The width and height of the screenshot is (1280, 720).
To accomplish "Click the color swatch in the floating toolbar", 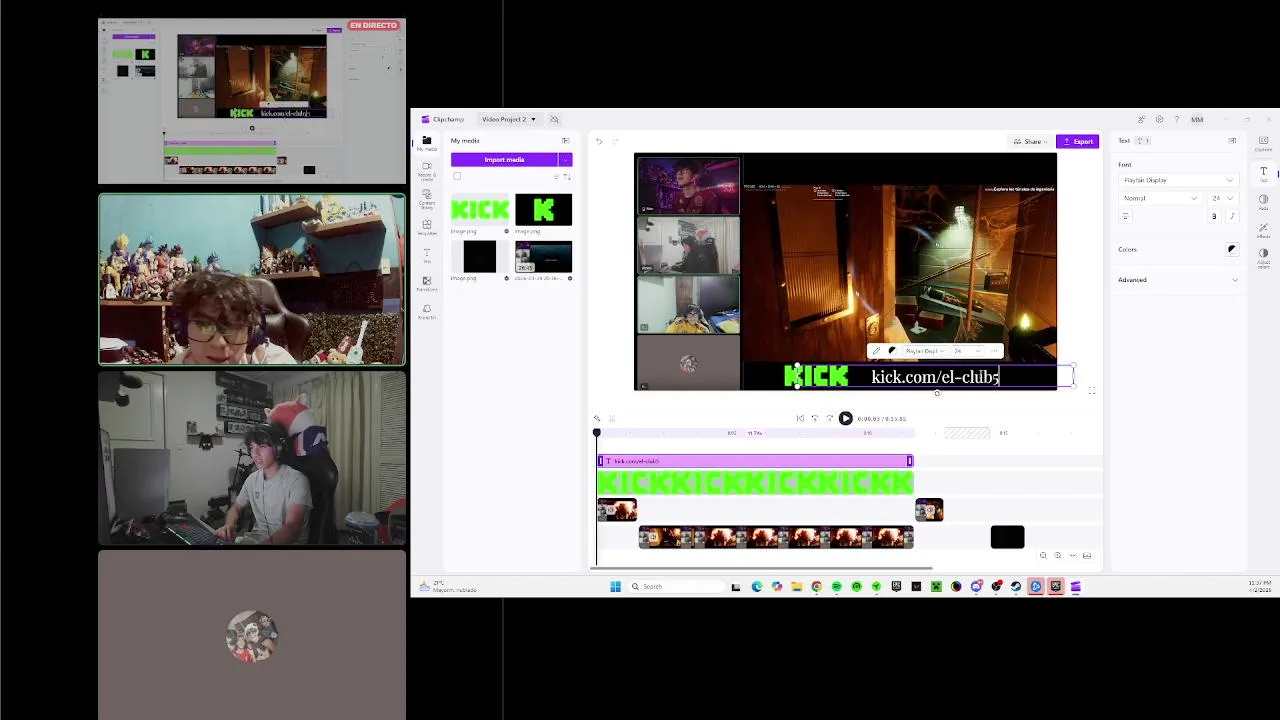I will [892, 351].
